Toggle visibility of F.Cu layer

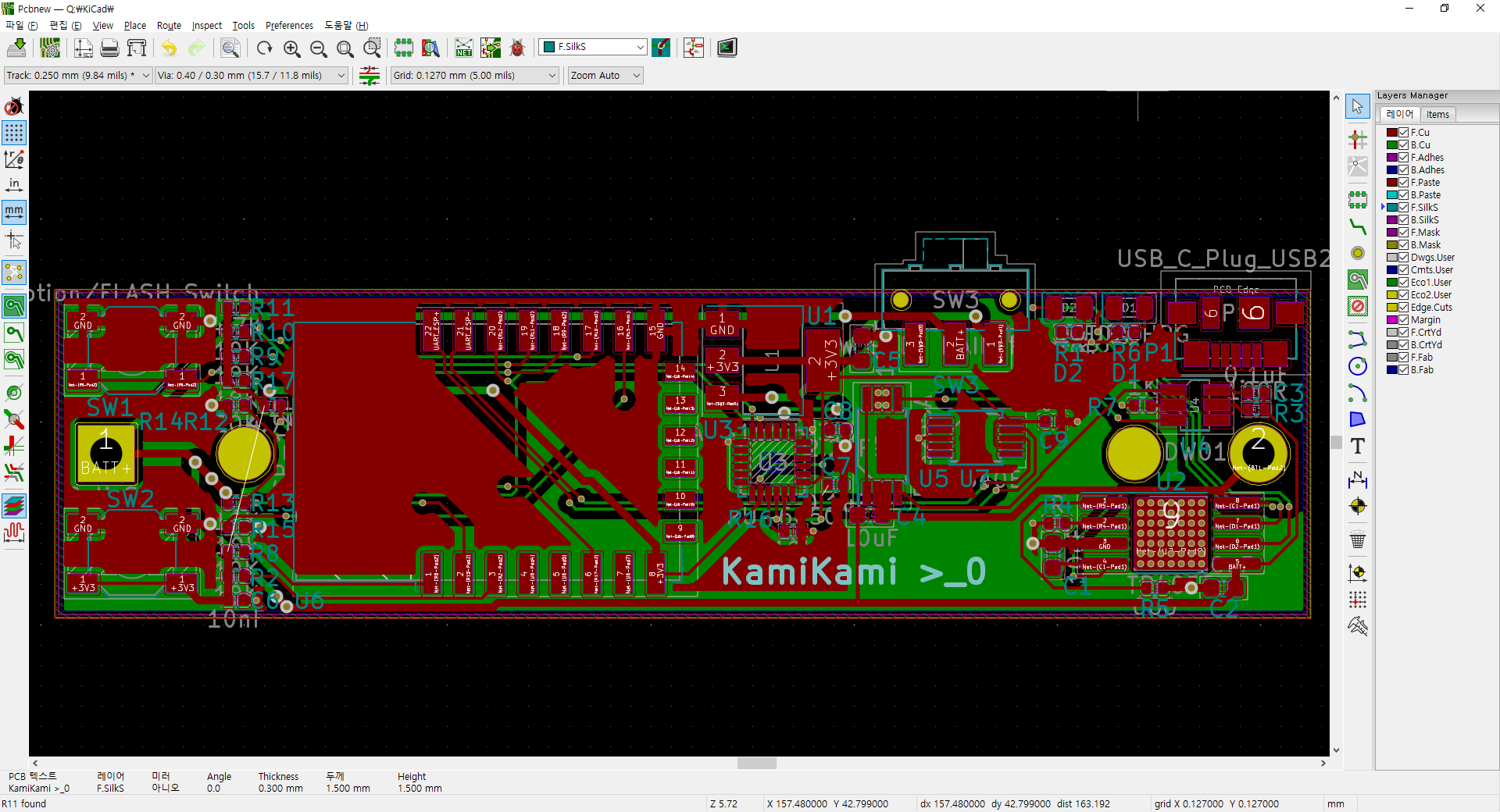click(1403, 133)
